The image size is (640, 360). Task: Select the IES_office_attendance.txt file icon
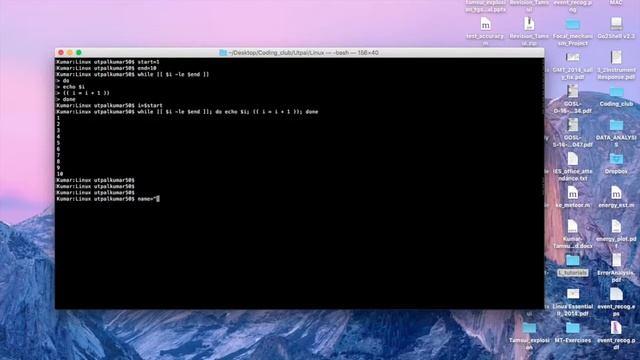tap(573, 159)
